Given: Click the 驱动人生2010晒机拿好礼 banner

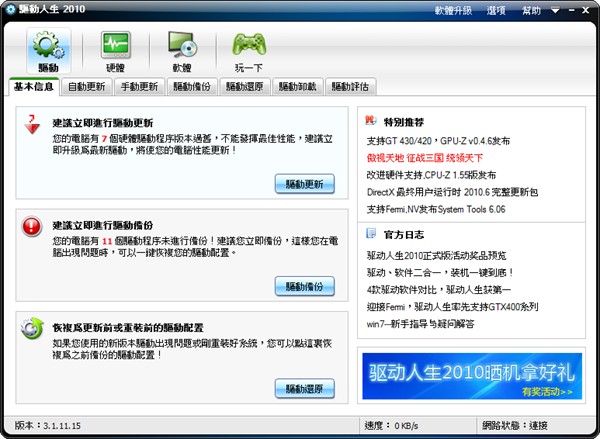Looking at the screenshot, I should pyautogui.click(x=472, y=376).
